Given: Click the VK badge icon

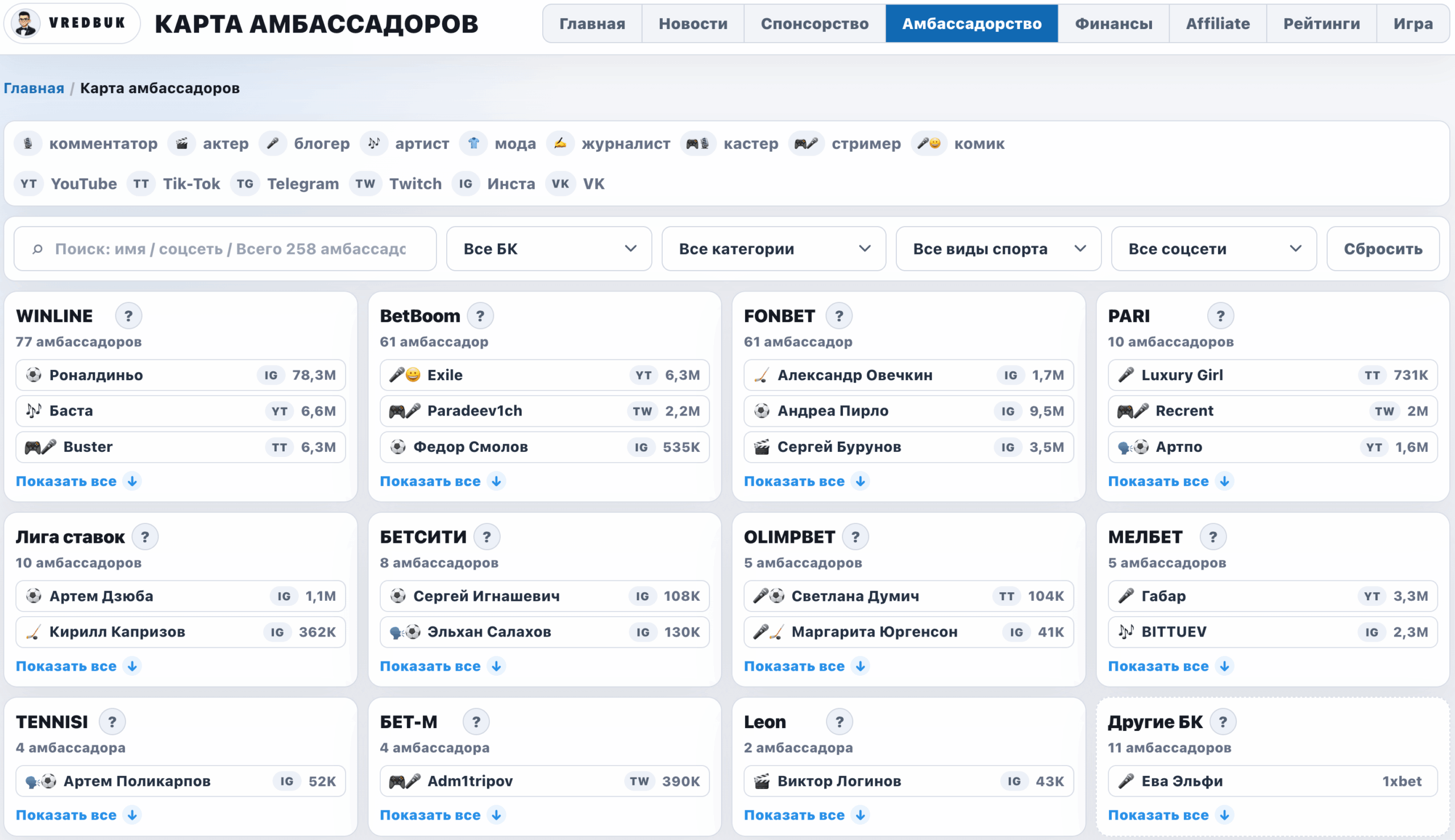Looking at the screenshot, I should (560, 184).
